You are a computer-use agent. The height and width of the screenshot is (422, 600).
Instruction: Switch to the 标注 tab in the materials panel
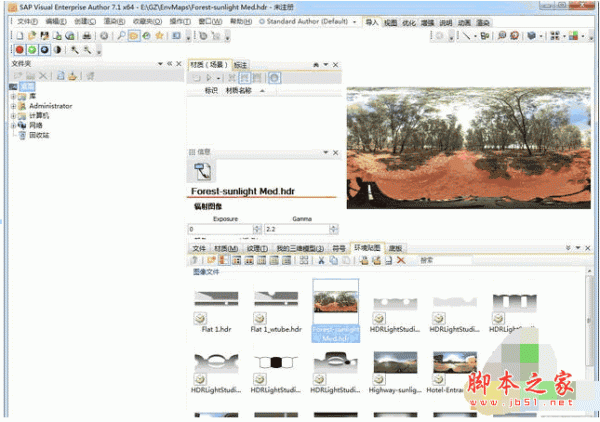click(x=240, y=65)
